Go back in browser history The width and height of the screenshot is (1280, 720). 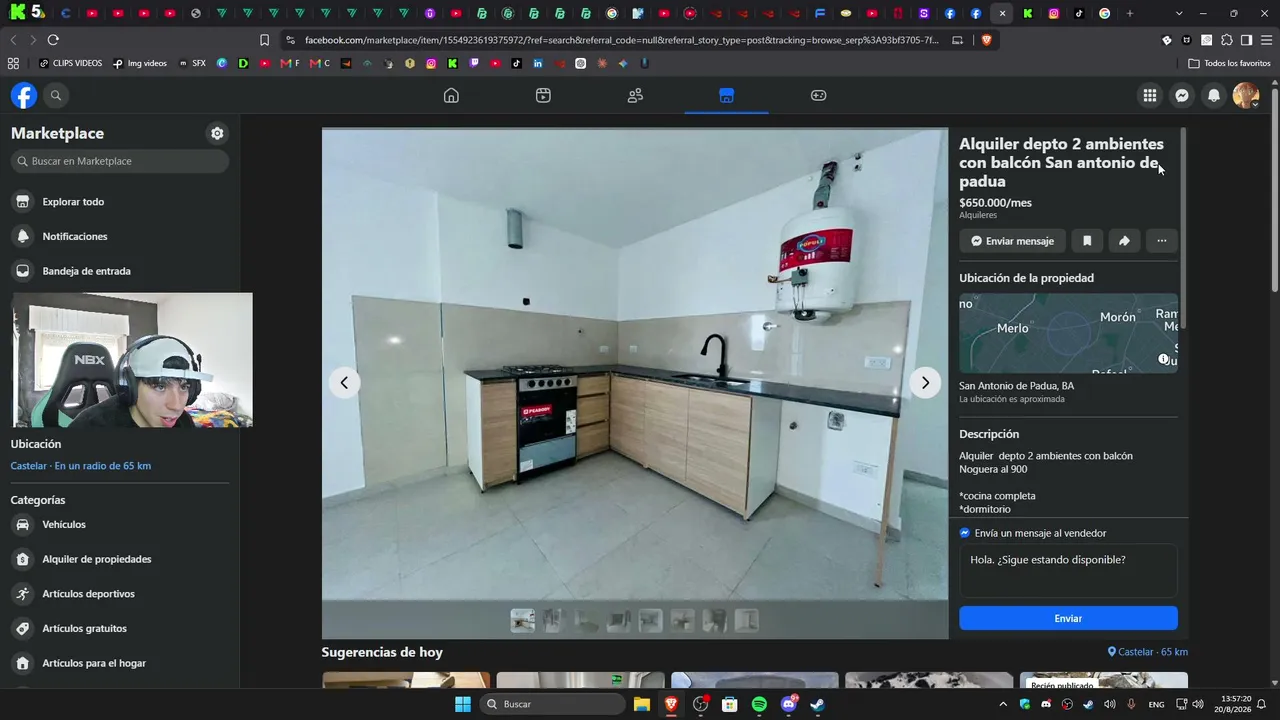(x=13, y=40)
